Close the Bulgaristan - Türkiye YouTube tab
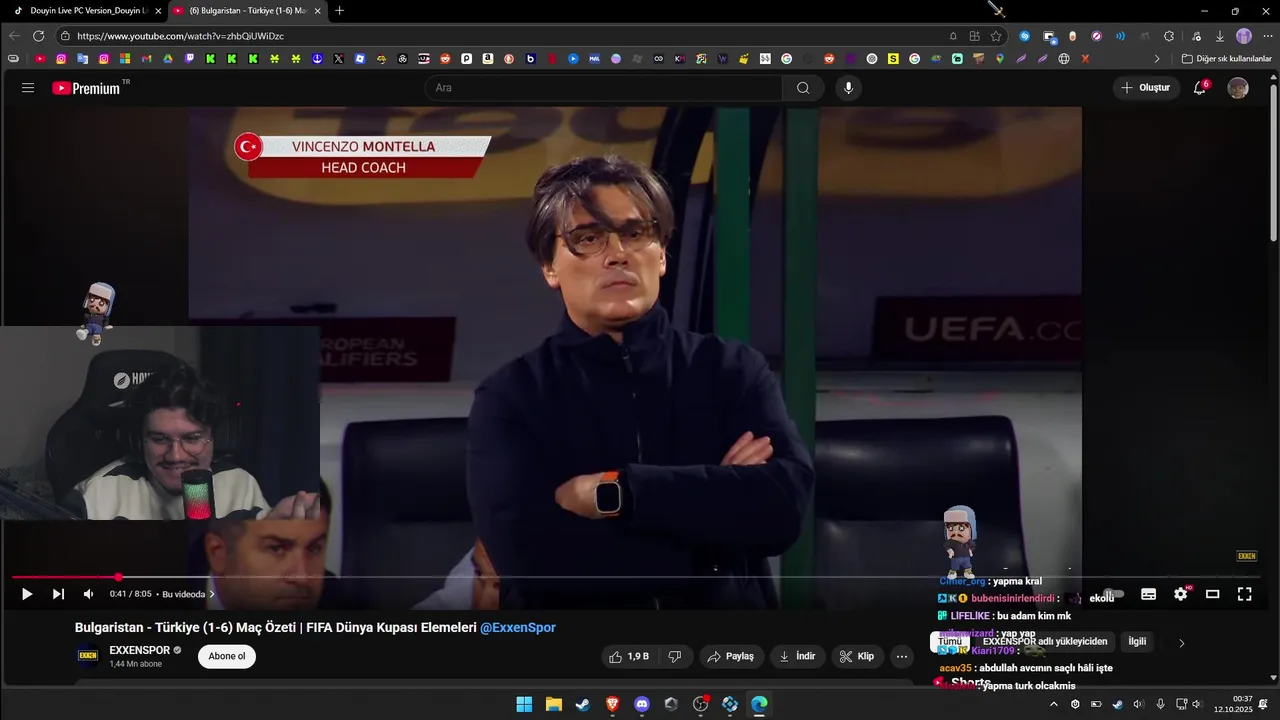The width and height of the screenshot is (1280, 720). (x=318, y=10)
